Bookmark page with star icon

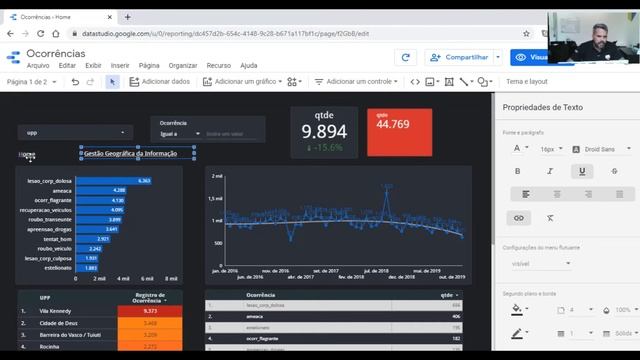click(x=526, y=34)
